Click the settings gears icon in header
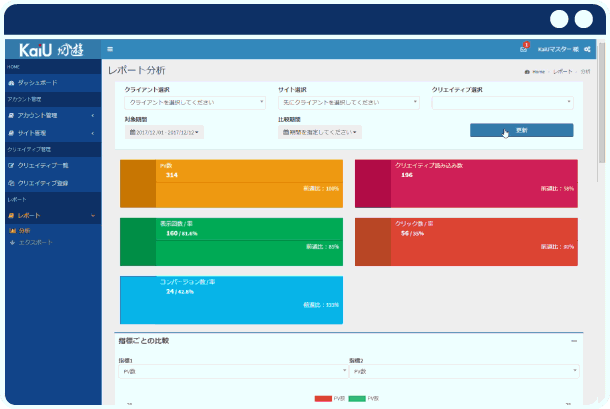Image resolution: width=610 pixels, height=409 pixels. click(588, 49)
